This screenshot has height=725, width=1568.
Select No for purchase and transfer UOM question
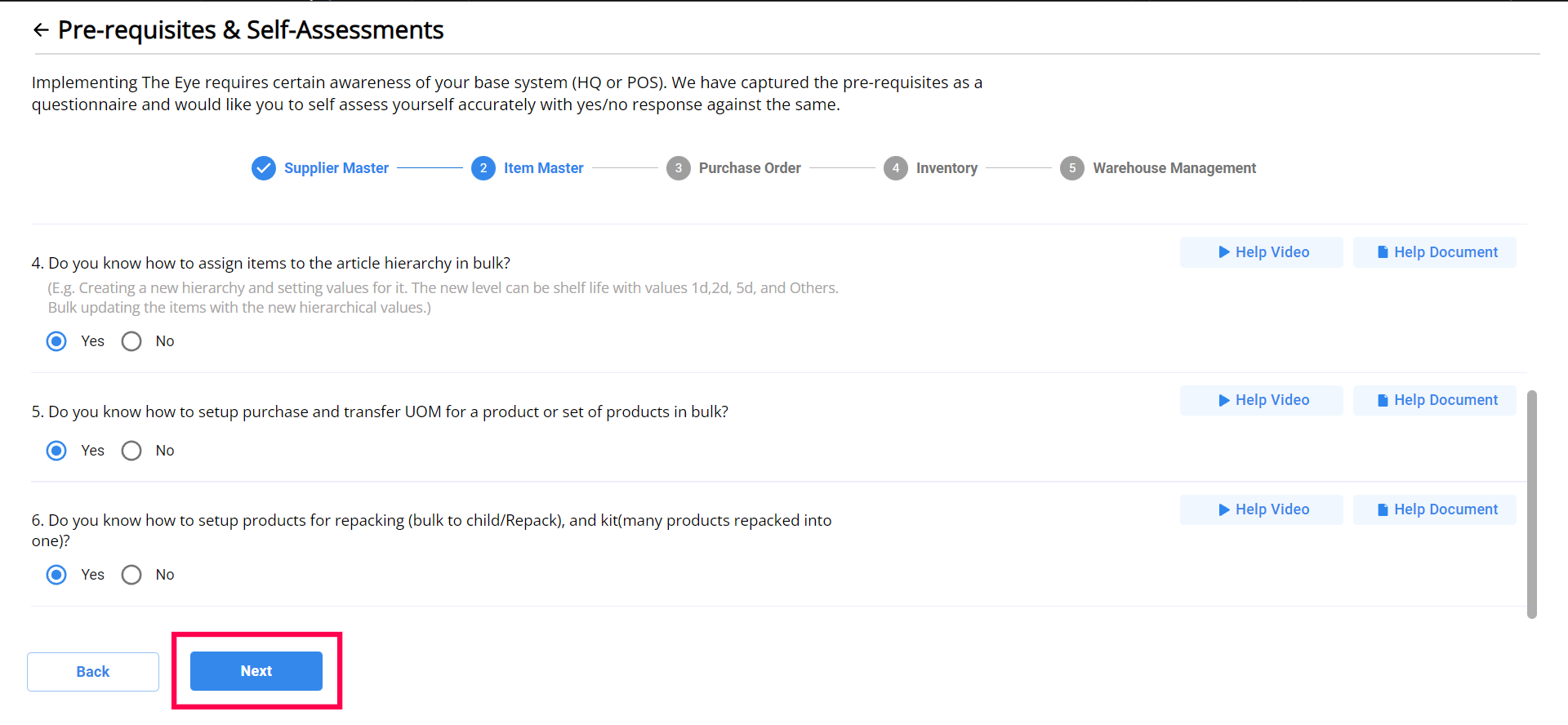coord(131,451)
